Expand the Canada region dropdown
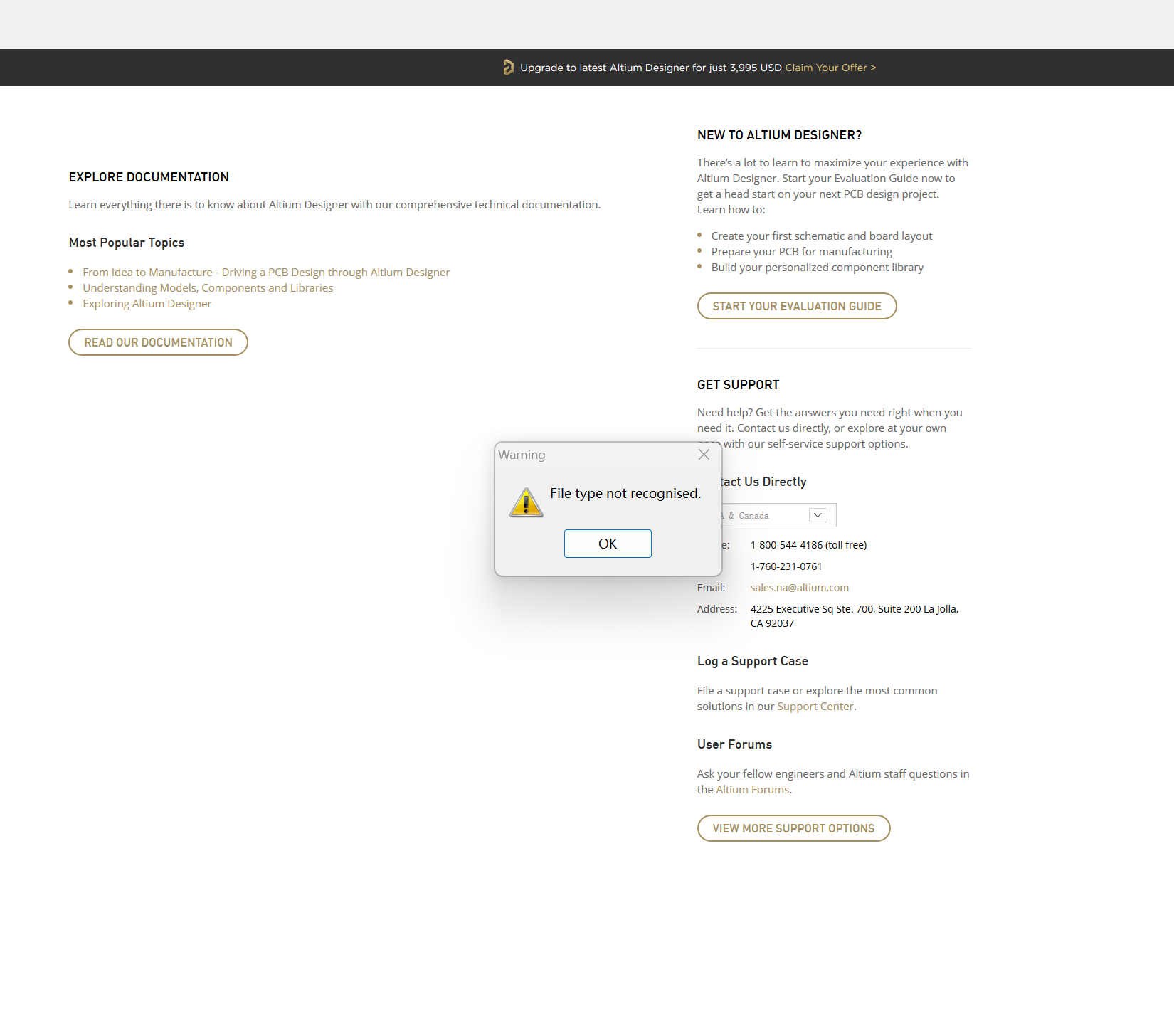The width and height of the screenshot is (1174, 1036). coord(818,515)
